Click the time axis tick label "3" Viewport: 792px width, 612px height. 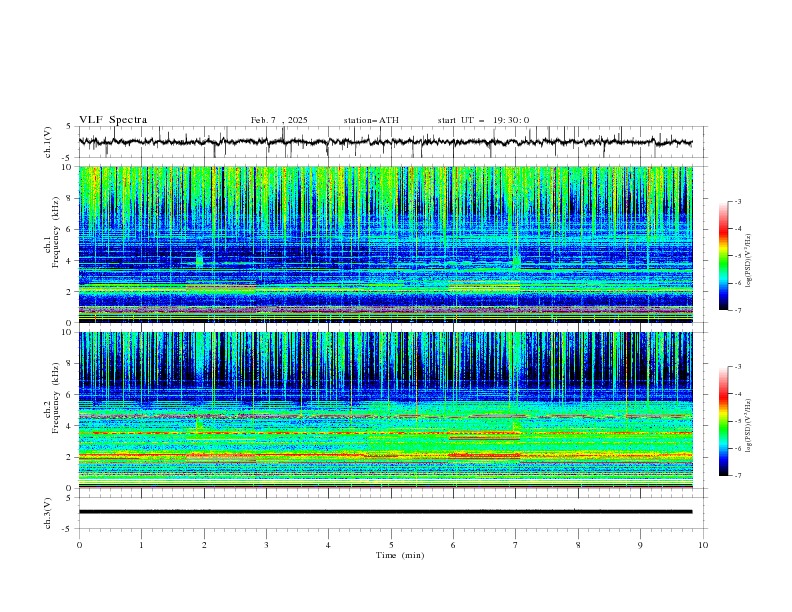pyautogui.click(x=266, y=545)
